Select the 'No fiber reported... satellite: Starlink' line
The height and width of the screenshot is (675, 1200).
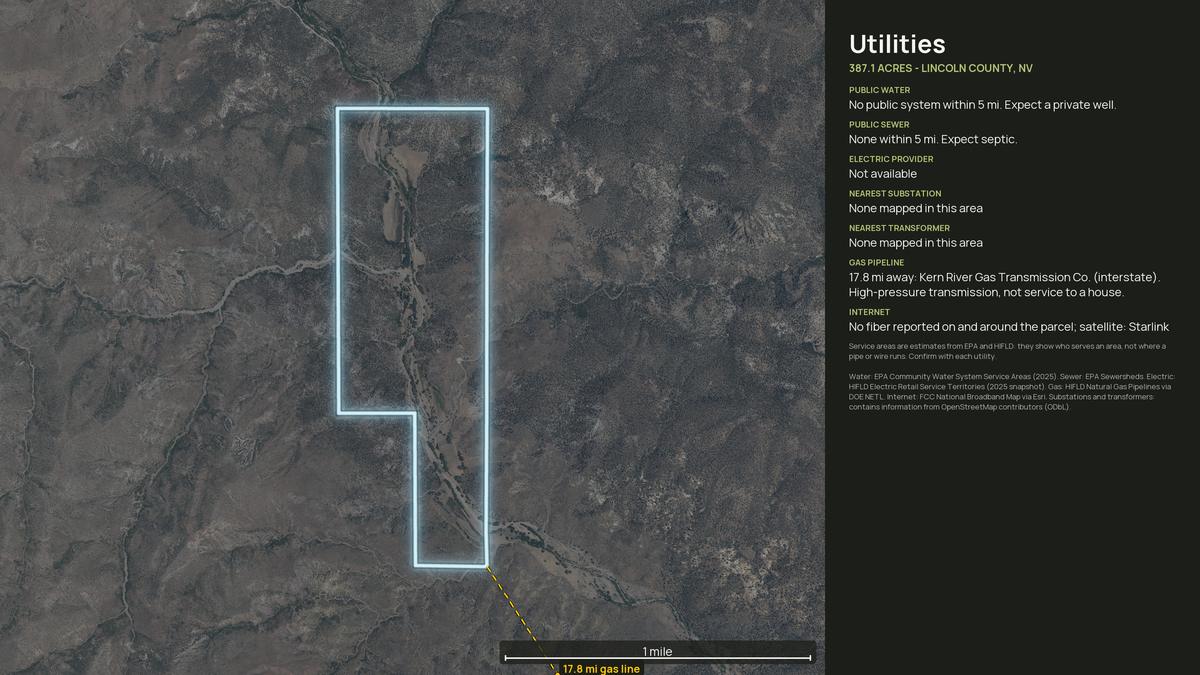(1009, 327)
